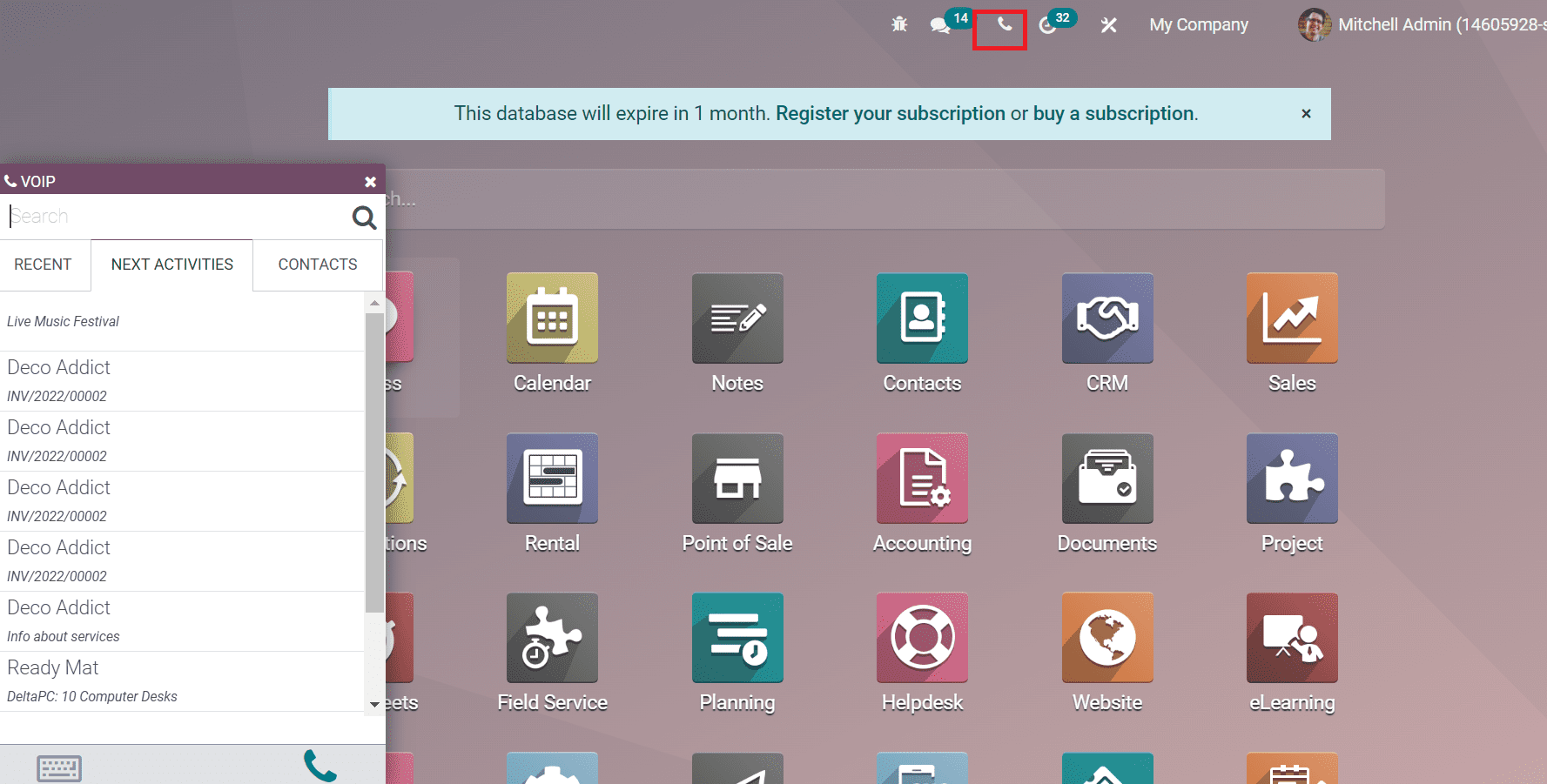Open the My Company switcher
The width and height of the screenshot is (1547, 784).
tap(1199, 25)
